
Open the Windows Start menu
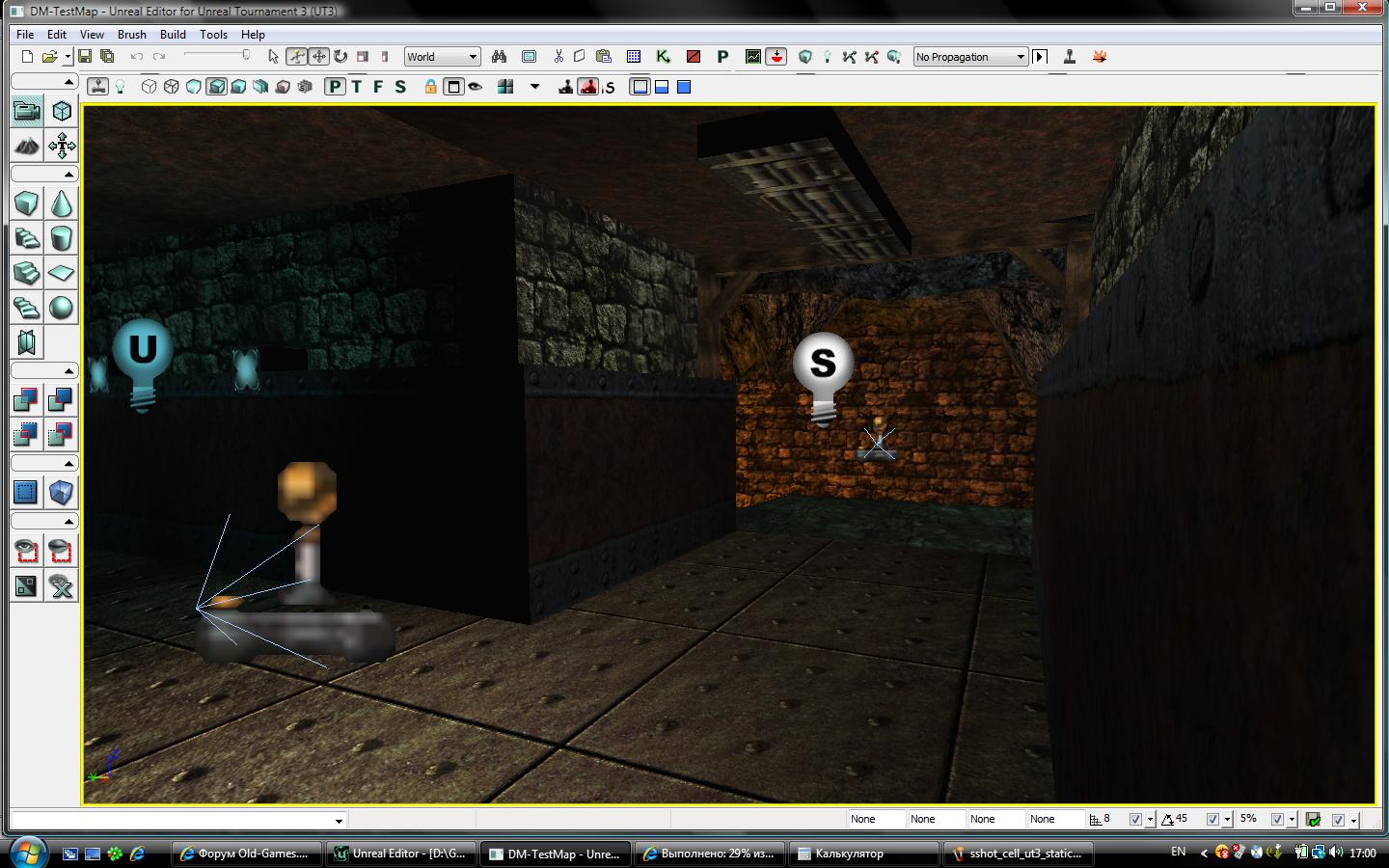tap(26, 853)
